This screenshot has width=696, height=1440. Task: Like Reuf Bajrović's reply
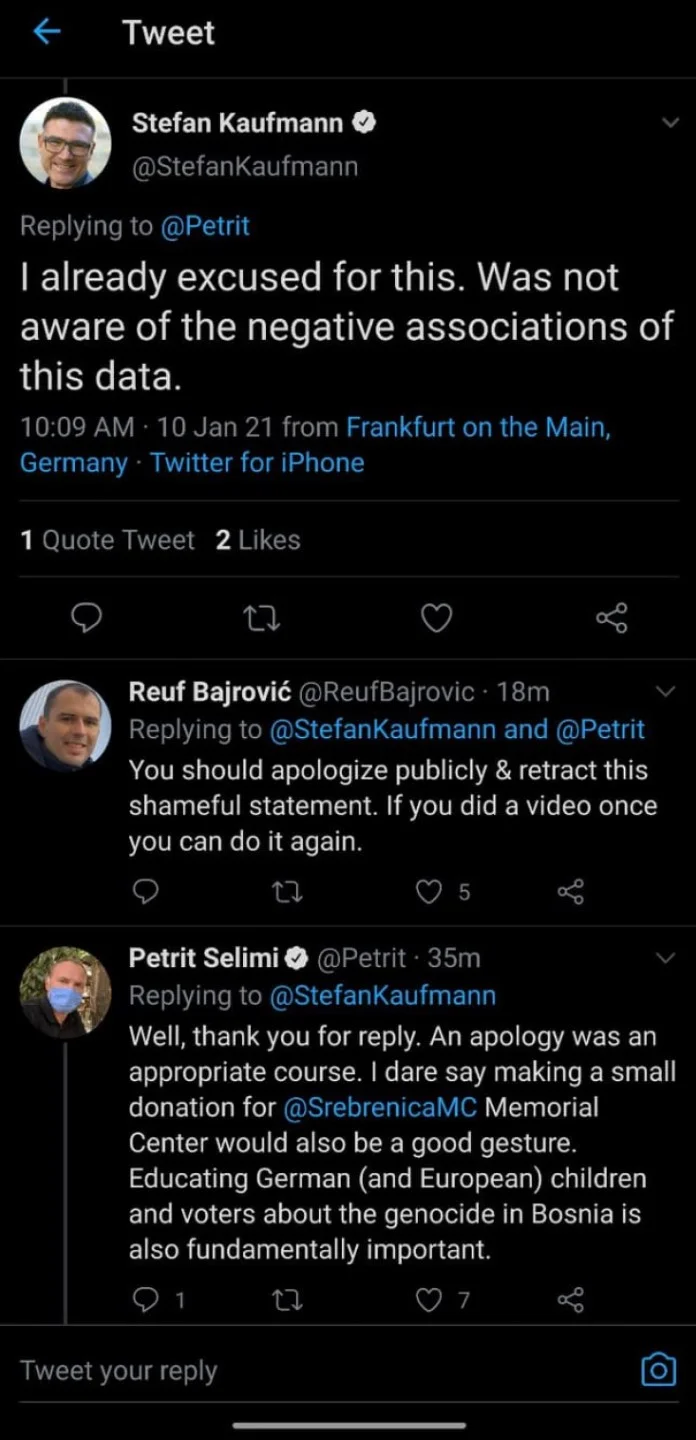click(429, 890)
